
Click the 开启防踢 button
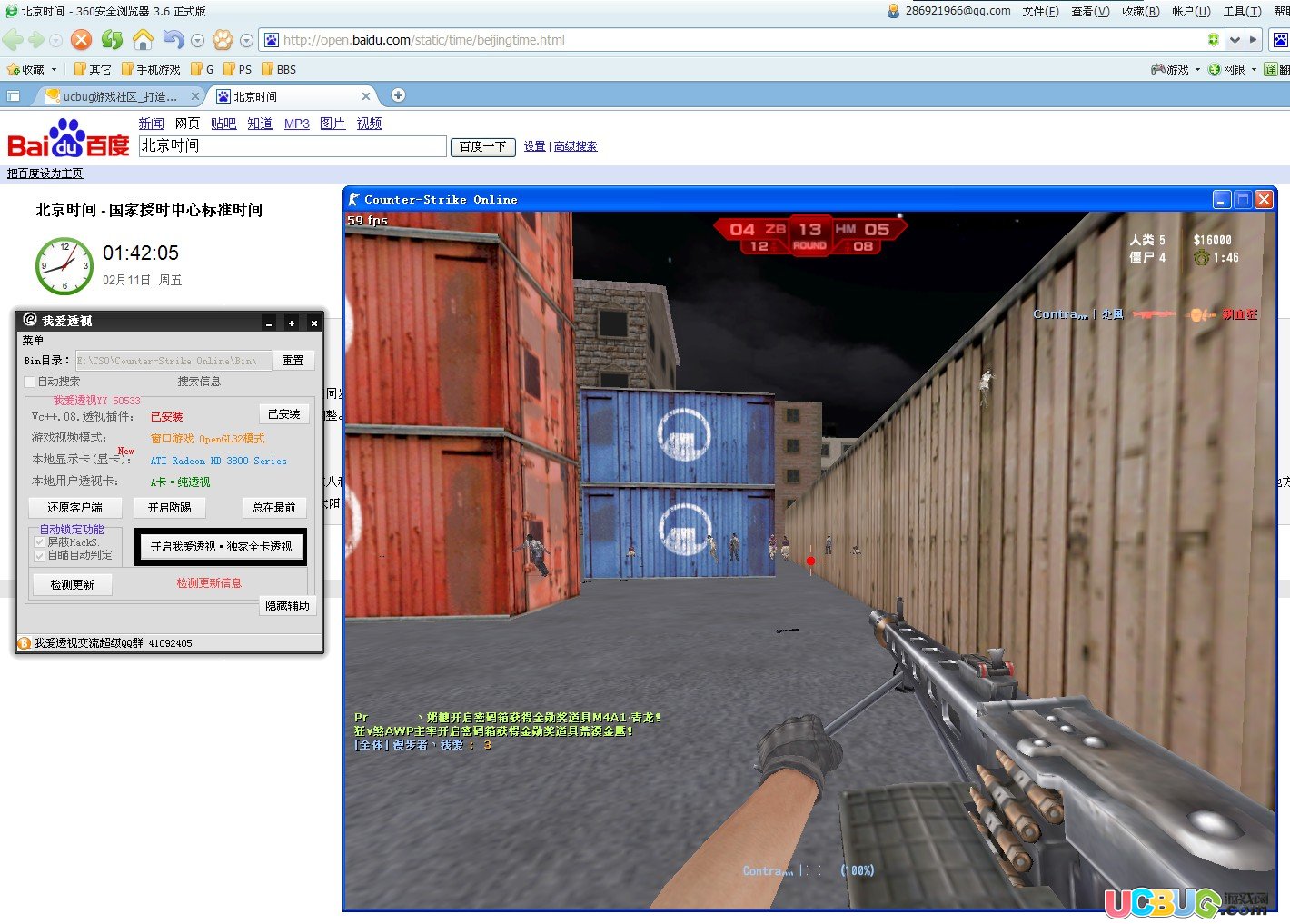170,508
